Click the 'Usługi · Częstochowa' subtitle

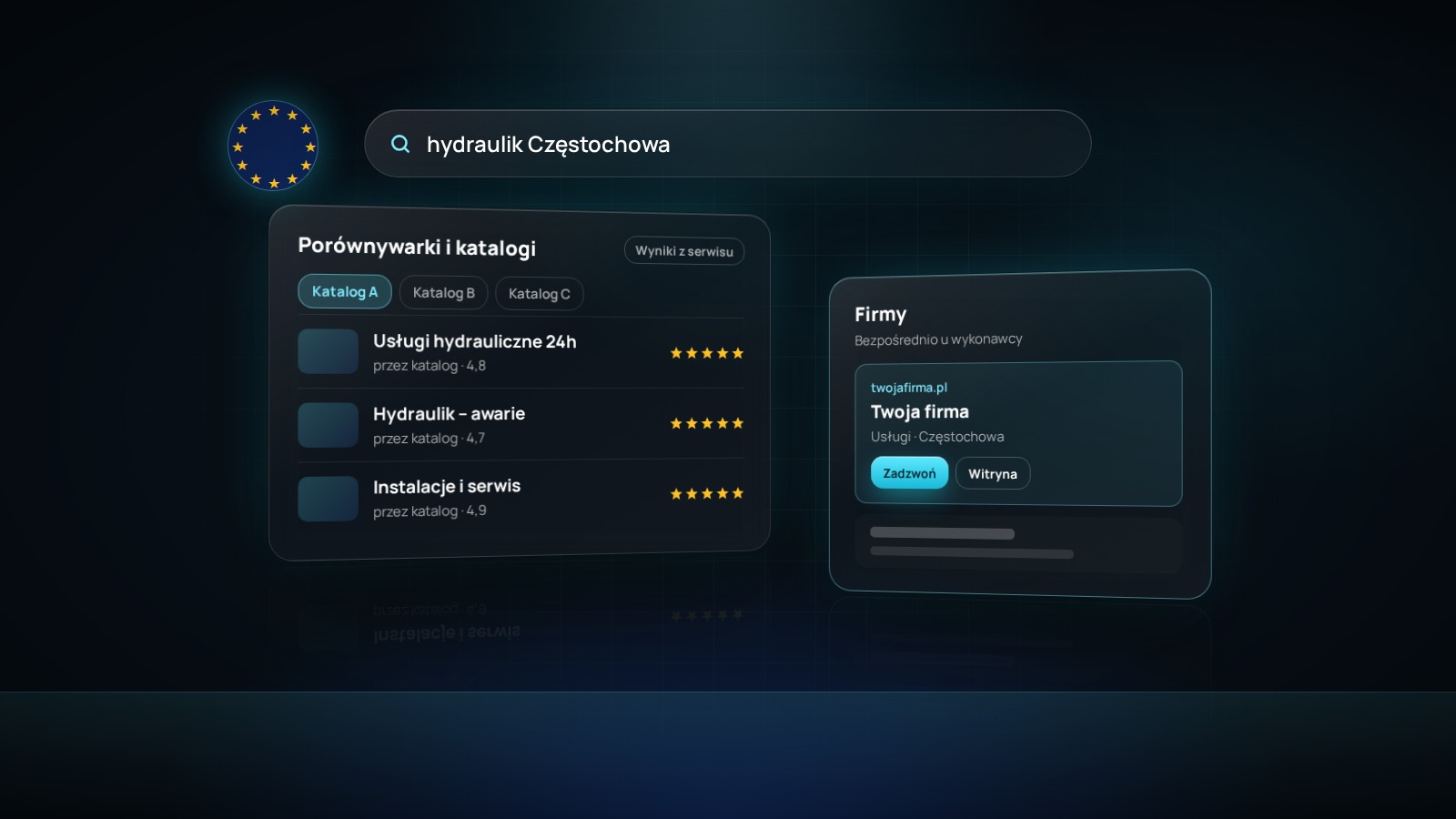tap(937, 437)
